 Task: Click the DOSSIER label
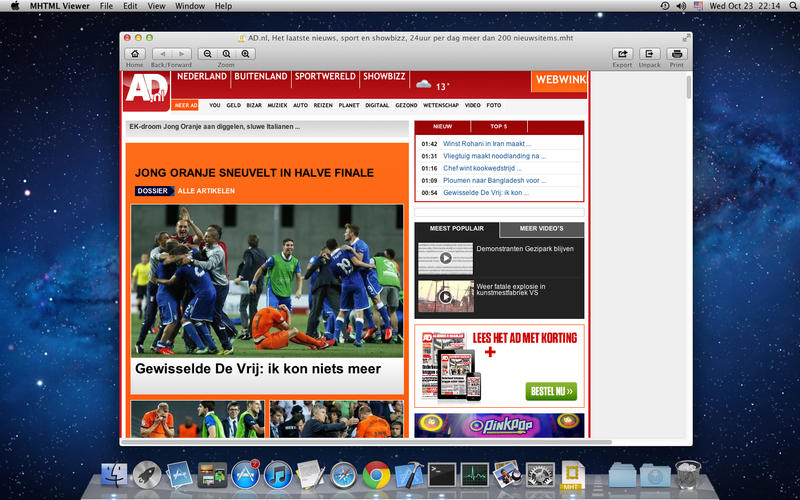153,191
